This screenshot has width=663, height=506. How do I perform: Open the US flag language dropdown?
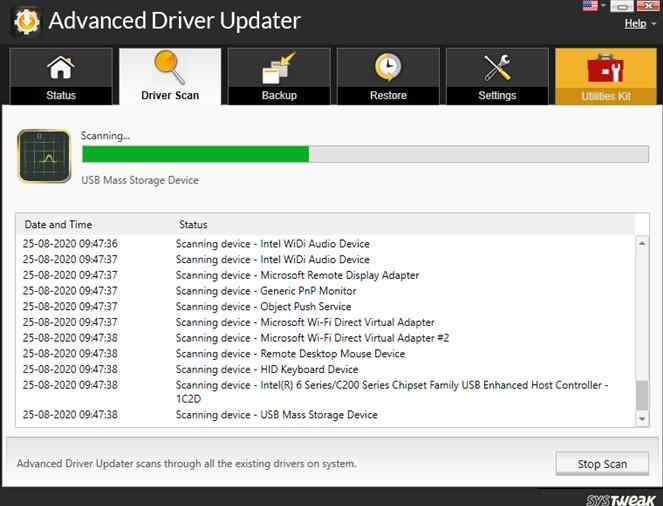[x=589, y=6]
